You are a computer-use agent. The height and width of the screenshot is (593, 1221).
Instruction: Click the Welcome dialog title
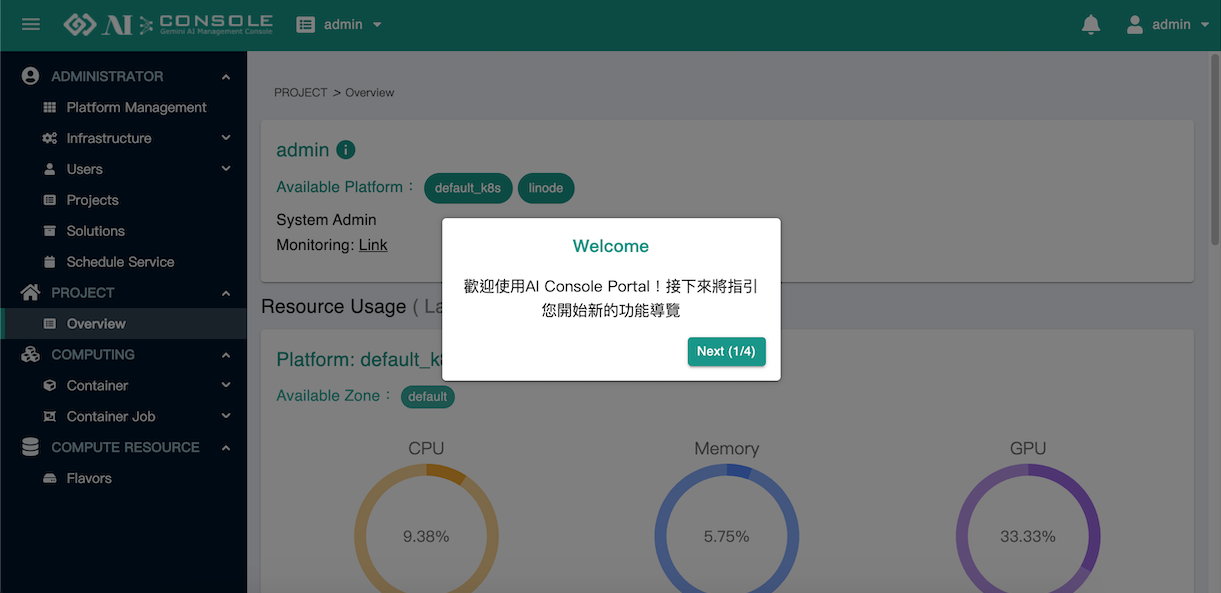click(x=611, y=246)
